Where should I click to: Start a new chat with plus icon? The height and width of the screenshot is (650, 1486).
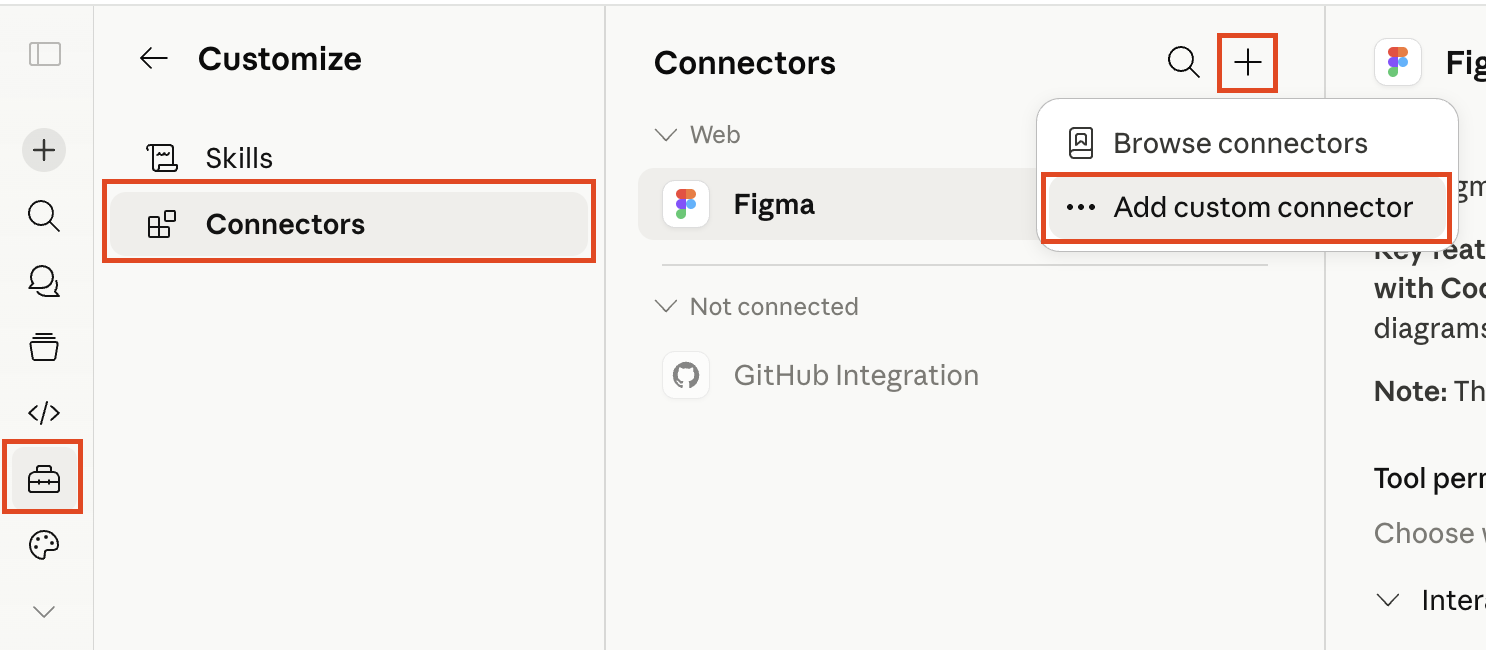[44, 150]
